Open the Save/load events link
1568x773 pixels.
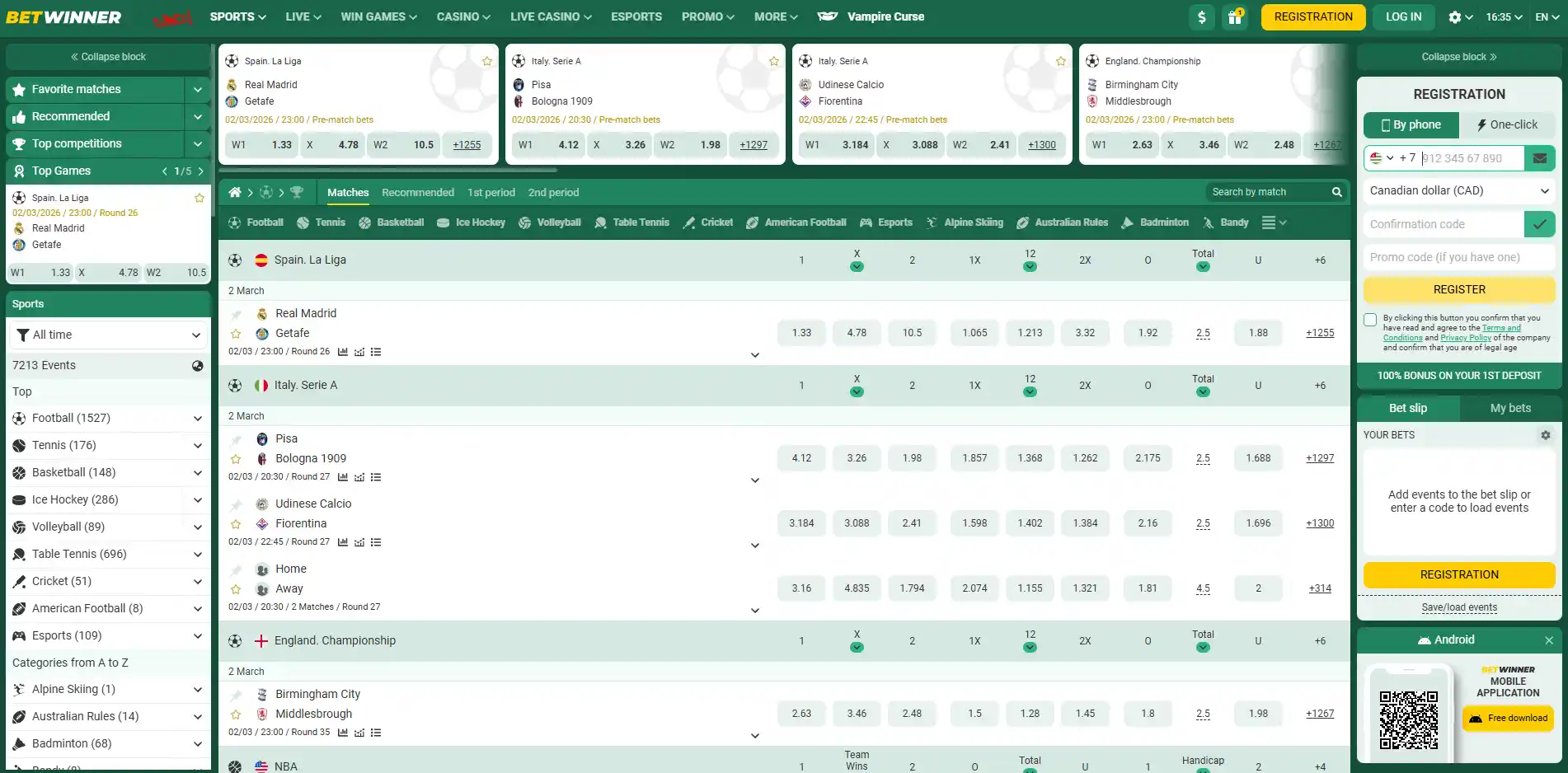[1459, 607]
